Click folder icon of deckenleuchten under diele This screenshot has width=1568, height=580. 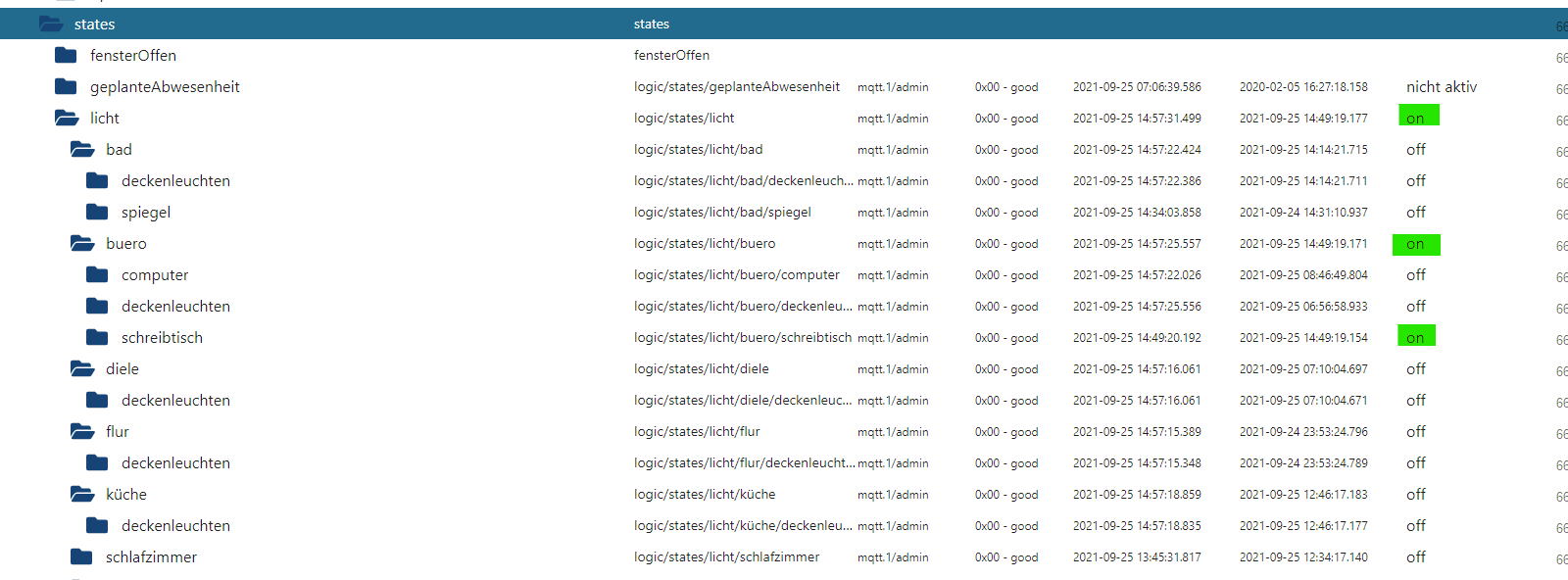[x=97, y=400]
